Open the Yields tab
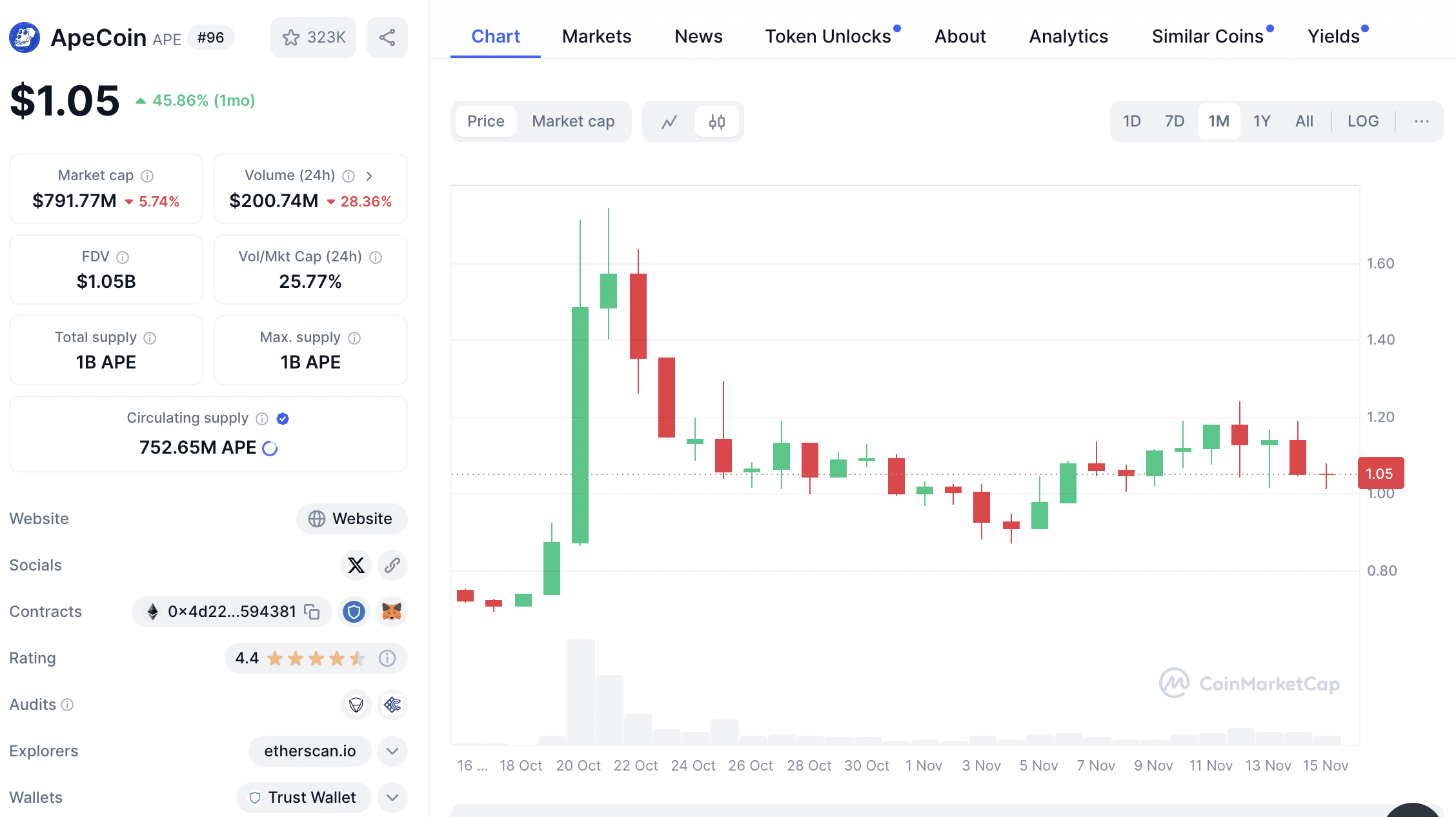This screenshot has height=817, width=1456. [1334, 36]
